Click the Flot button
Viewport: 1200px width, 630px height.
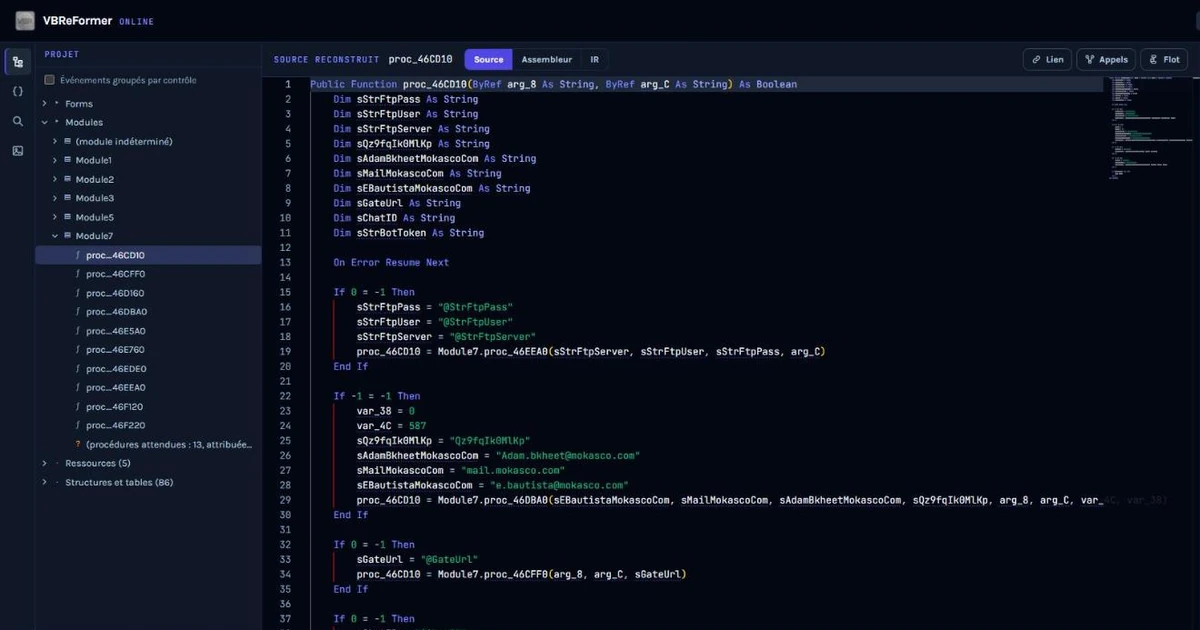coord(1164,60)
